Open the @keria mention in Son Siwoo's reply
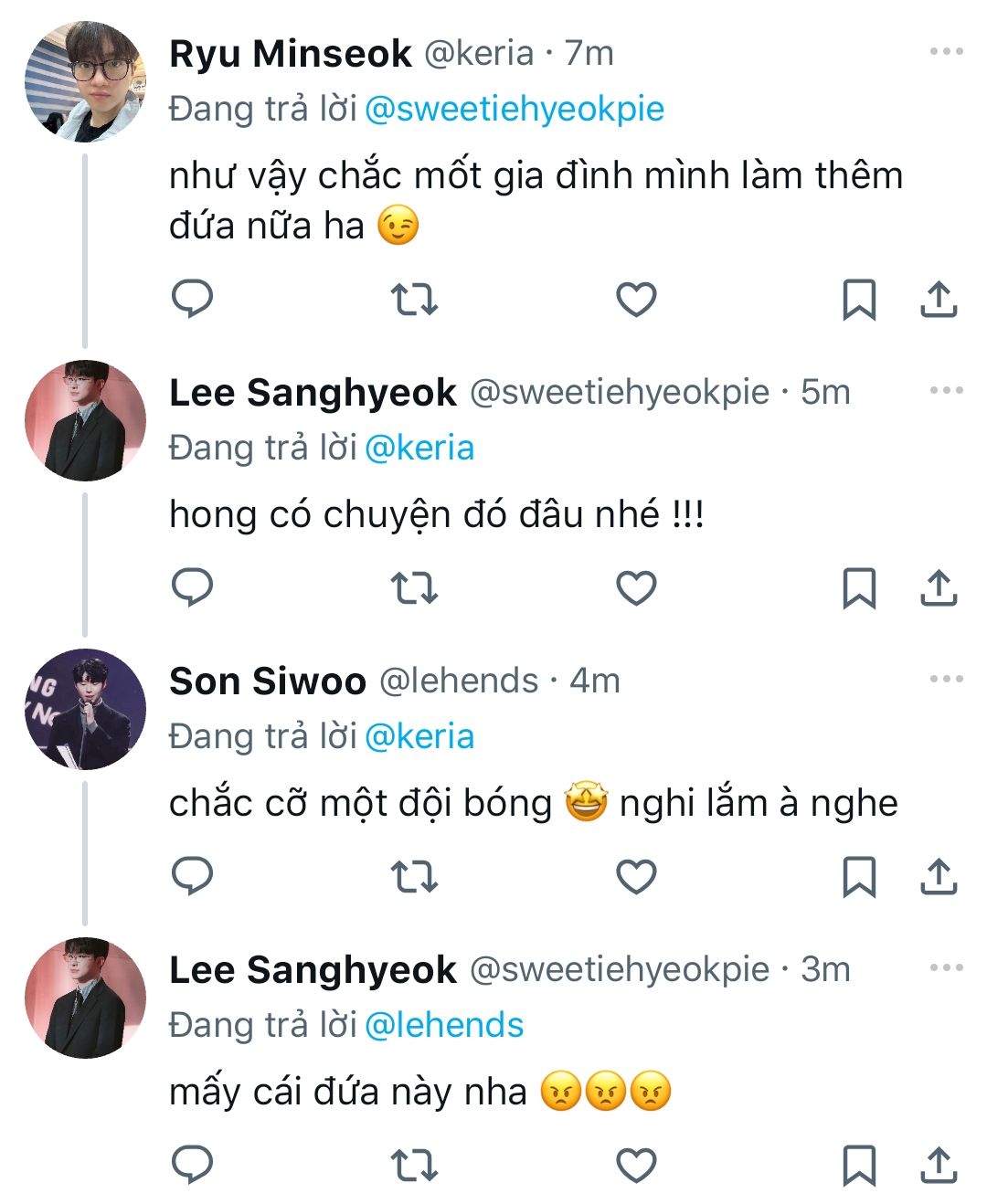 pyautogui.click(x=419, y=736)
